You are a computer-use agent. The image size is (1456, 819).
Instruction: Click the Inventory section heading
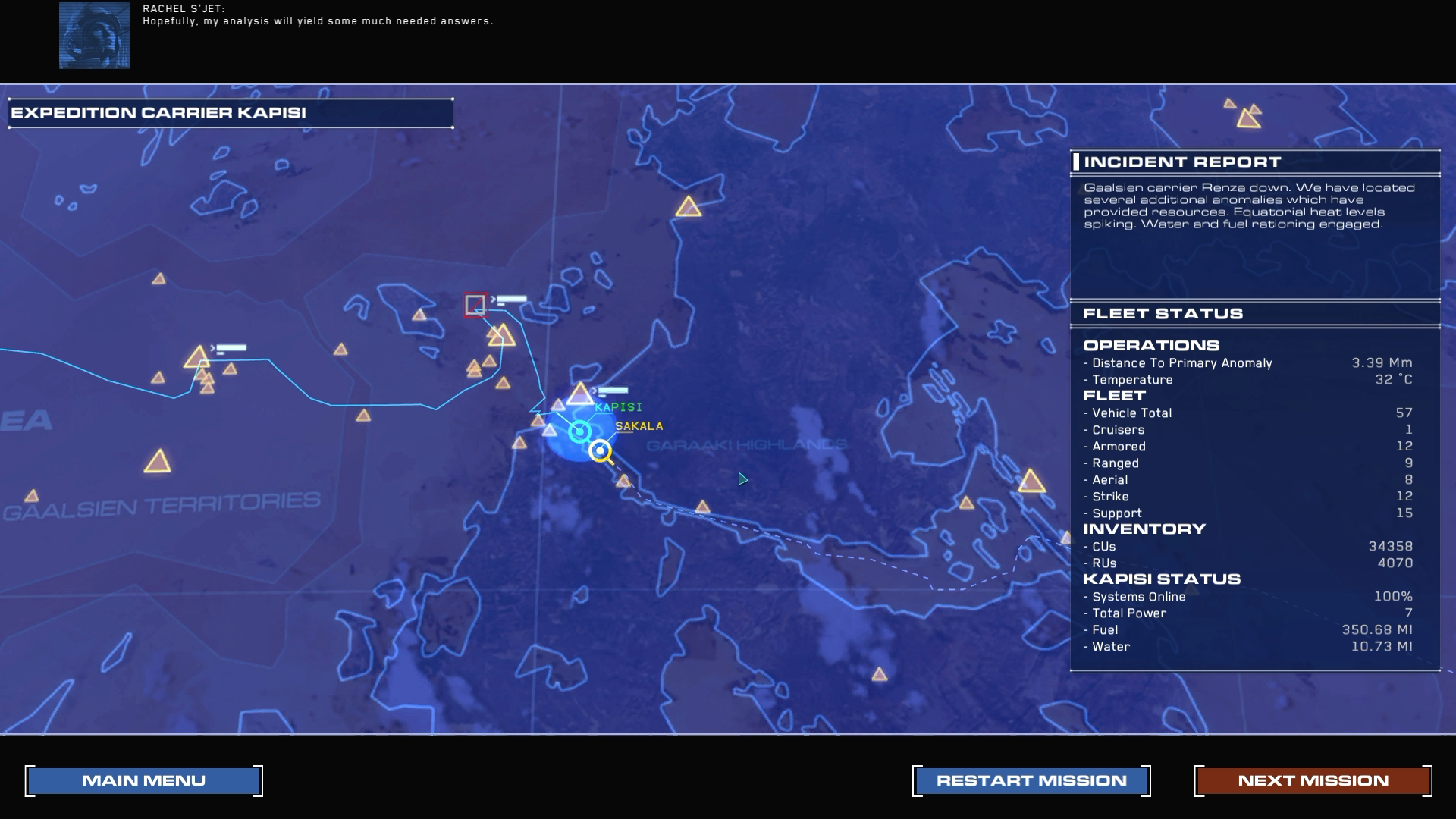click(1144, 529)
